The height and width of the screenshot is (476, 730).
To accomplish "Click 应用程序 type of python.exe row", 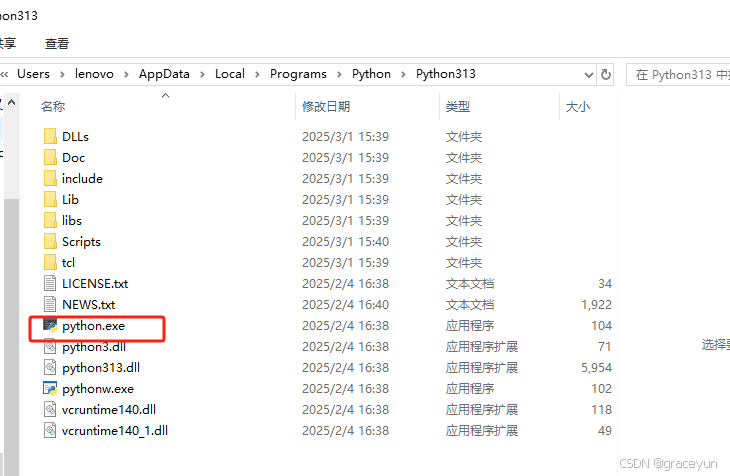I will pyautogui.click(x=470, y=326).
